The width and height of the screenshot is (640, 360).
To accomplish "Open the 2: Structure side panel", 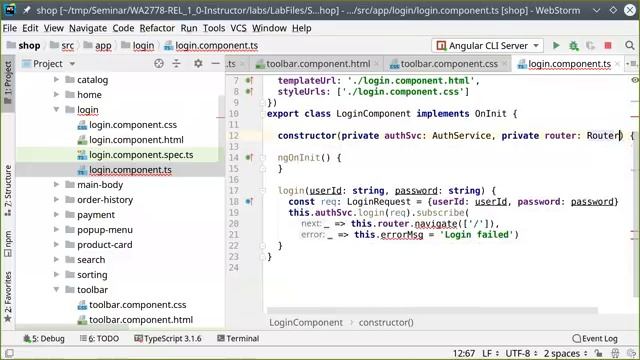I will coord(8,190).
